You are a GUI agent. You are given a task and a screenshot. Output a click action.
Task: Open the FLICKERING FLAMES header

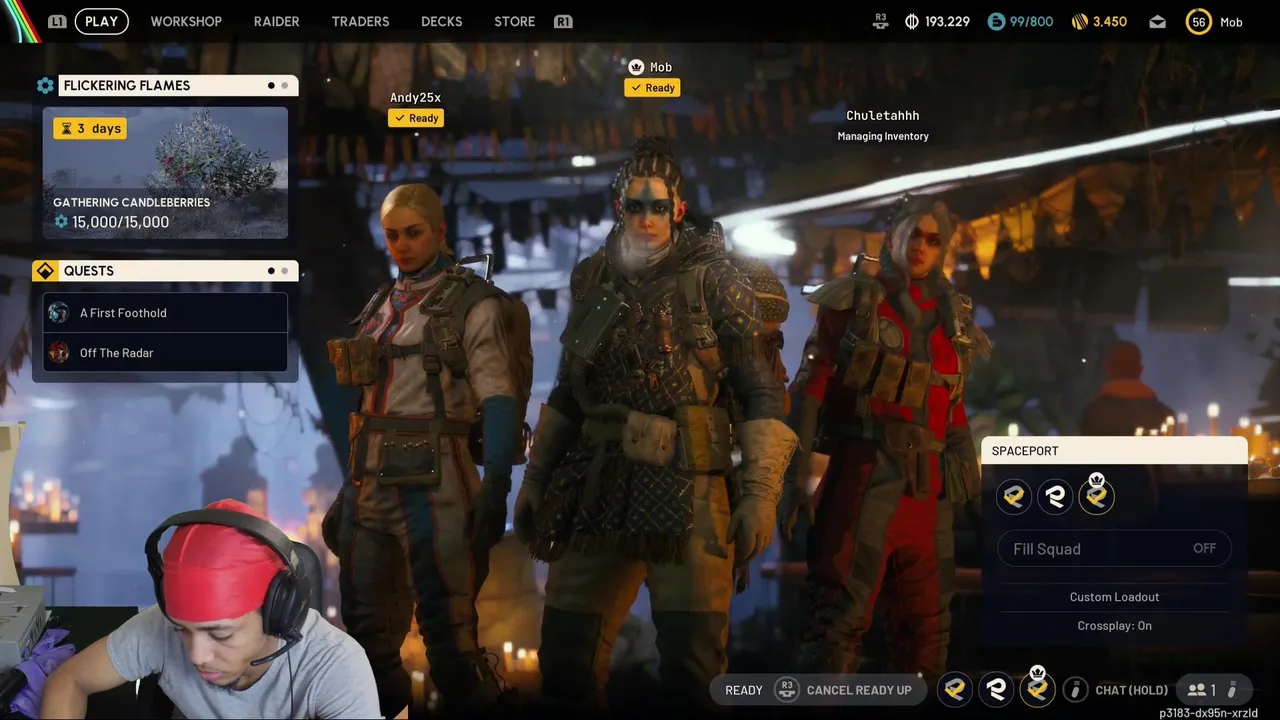[178, 86]
